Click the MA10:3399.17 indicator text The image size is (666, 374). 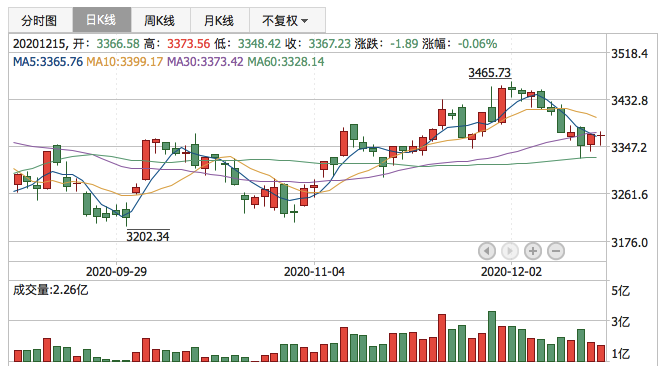coord(124,62)
